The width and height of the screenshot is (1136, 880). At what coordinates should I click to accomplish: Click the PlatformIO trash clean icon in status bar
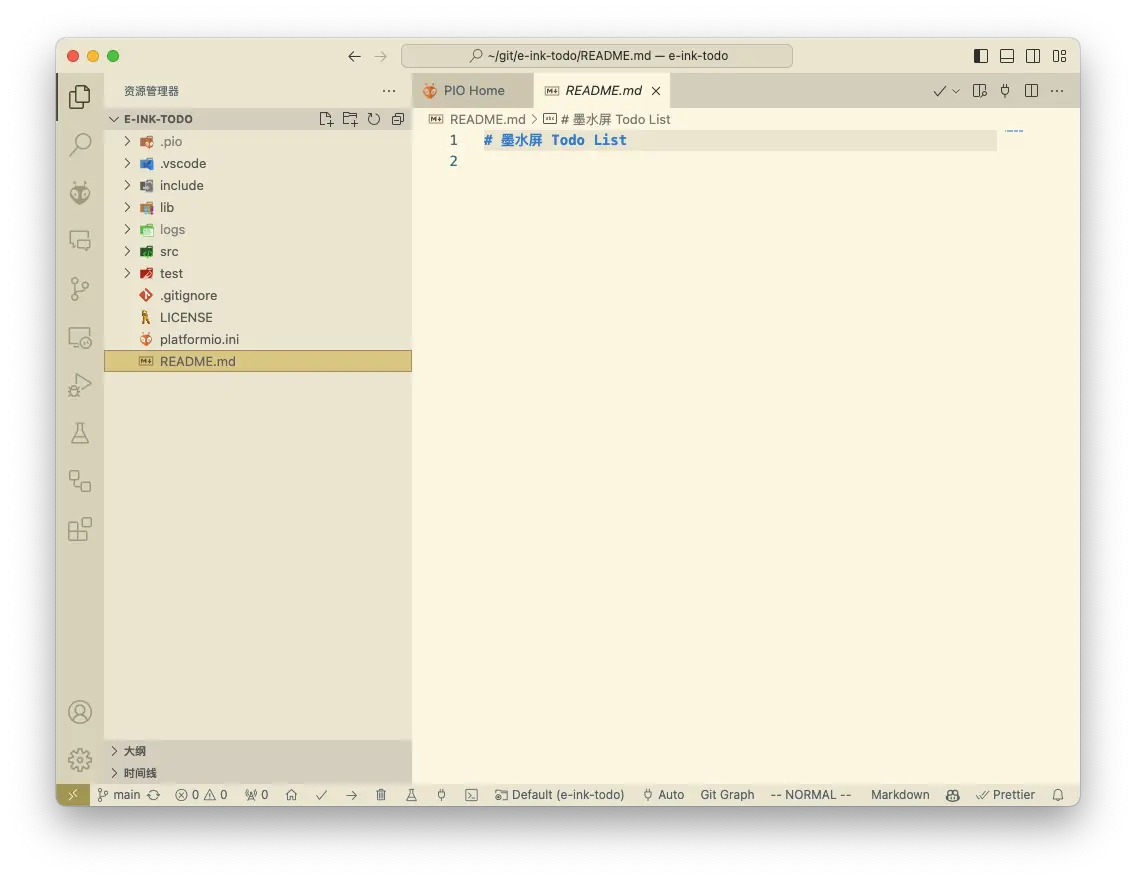point(381,795)
